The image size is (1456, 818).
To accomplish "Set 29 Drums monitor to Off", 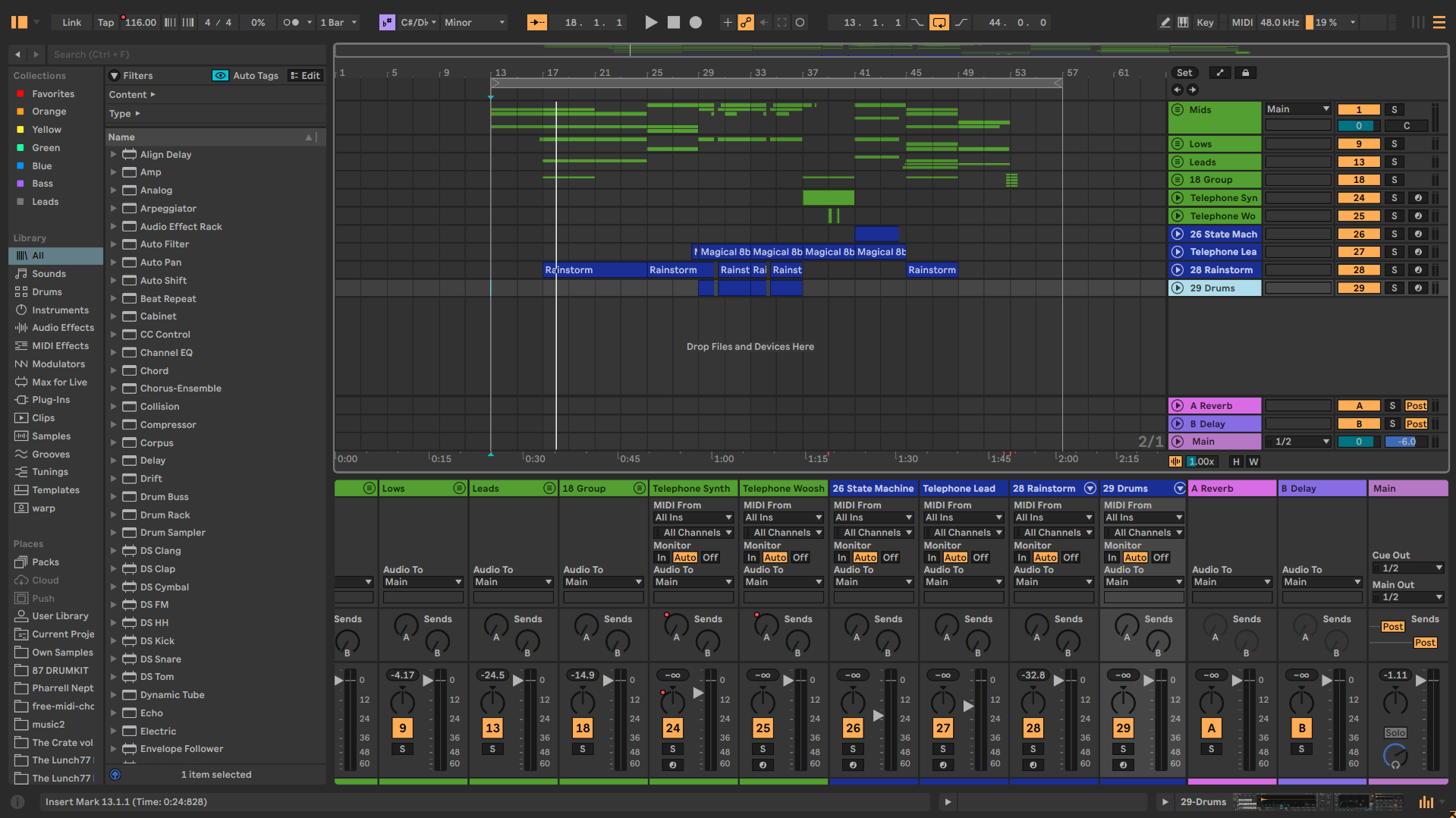I will click(1160, 558).
